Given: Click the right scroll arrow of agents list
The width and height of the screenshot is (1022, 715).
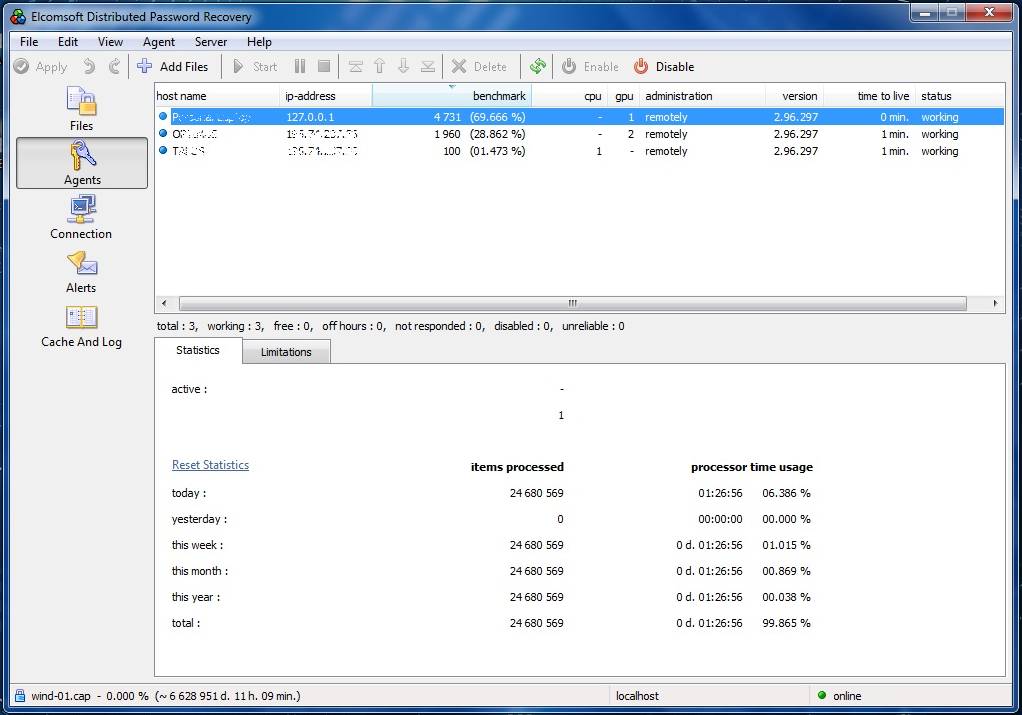Looking at the screenshot, I should (x=995, y=303).
